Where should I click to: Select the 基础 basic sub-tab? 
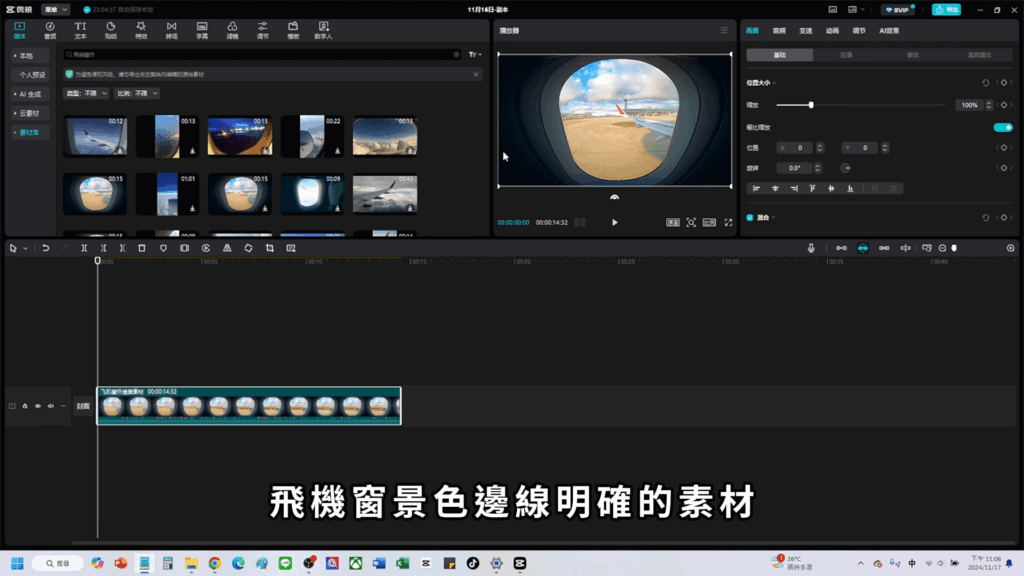[780, 55]
